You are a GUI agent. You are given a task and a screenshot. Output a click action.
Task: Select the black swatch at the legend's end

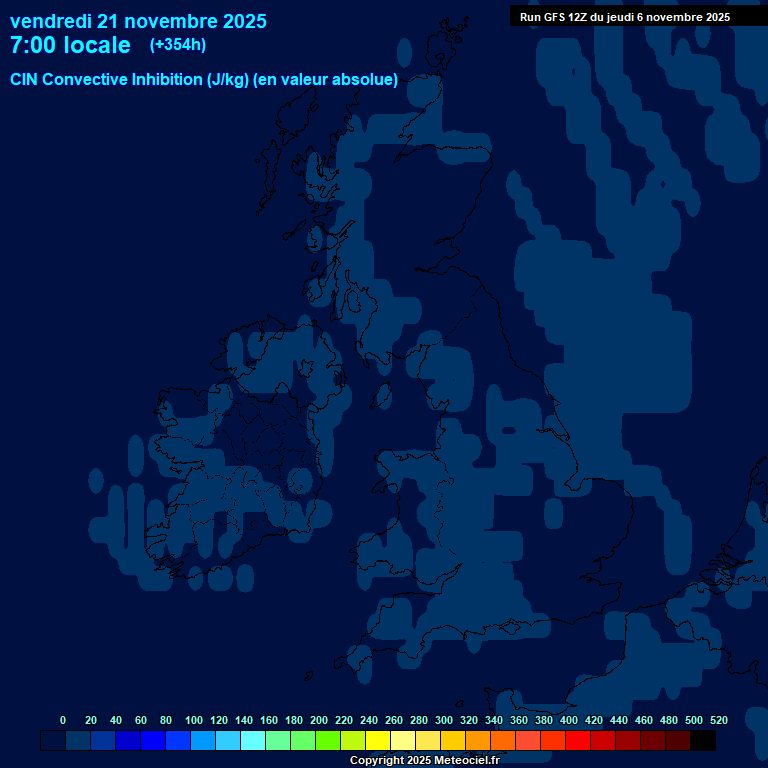pos(703,741)
